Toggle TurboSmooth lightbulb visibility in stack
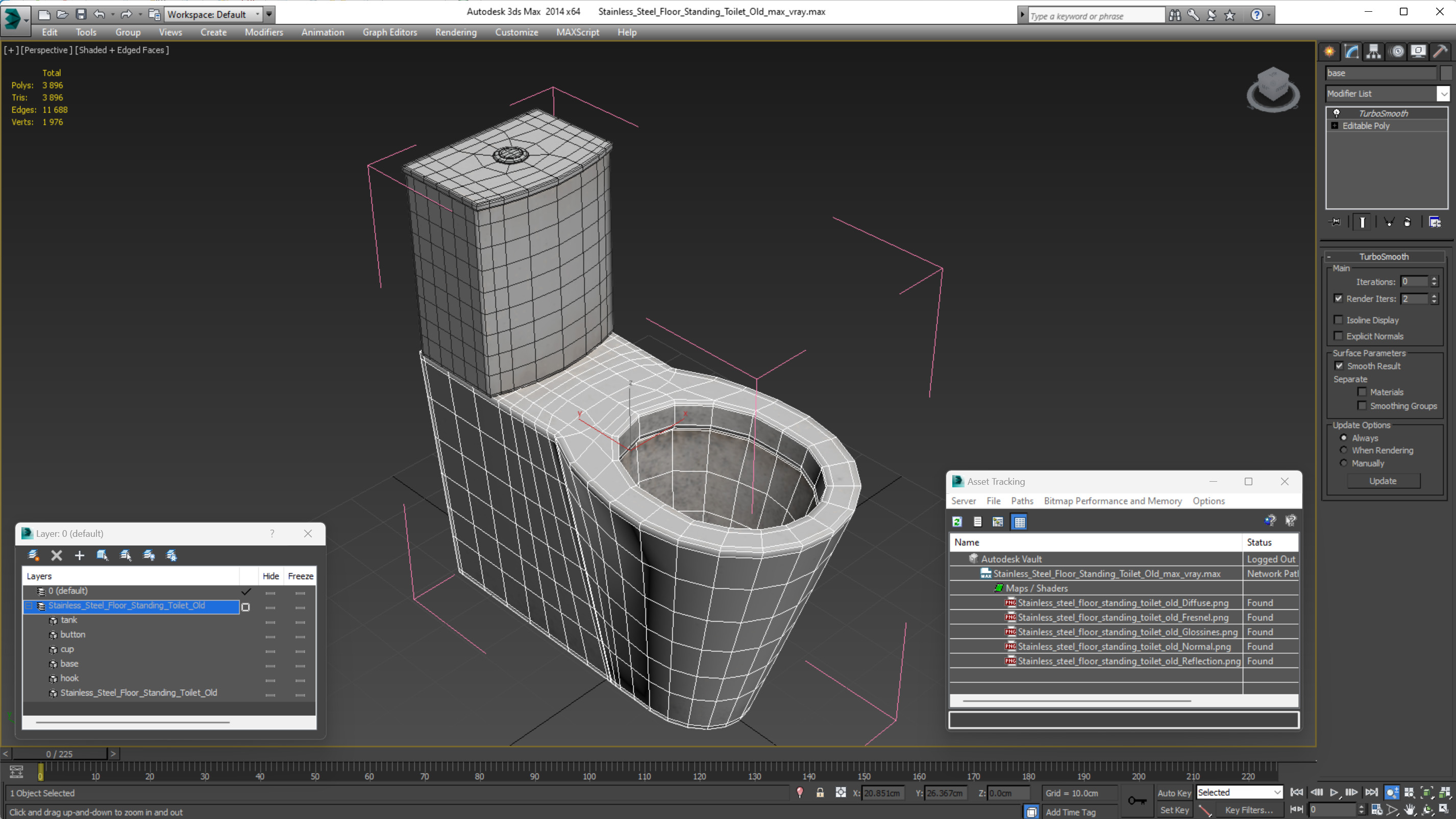 pos(1337,113)
